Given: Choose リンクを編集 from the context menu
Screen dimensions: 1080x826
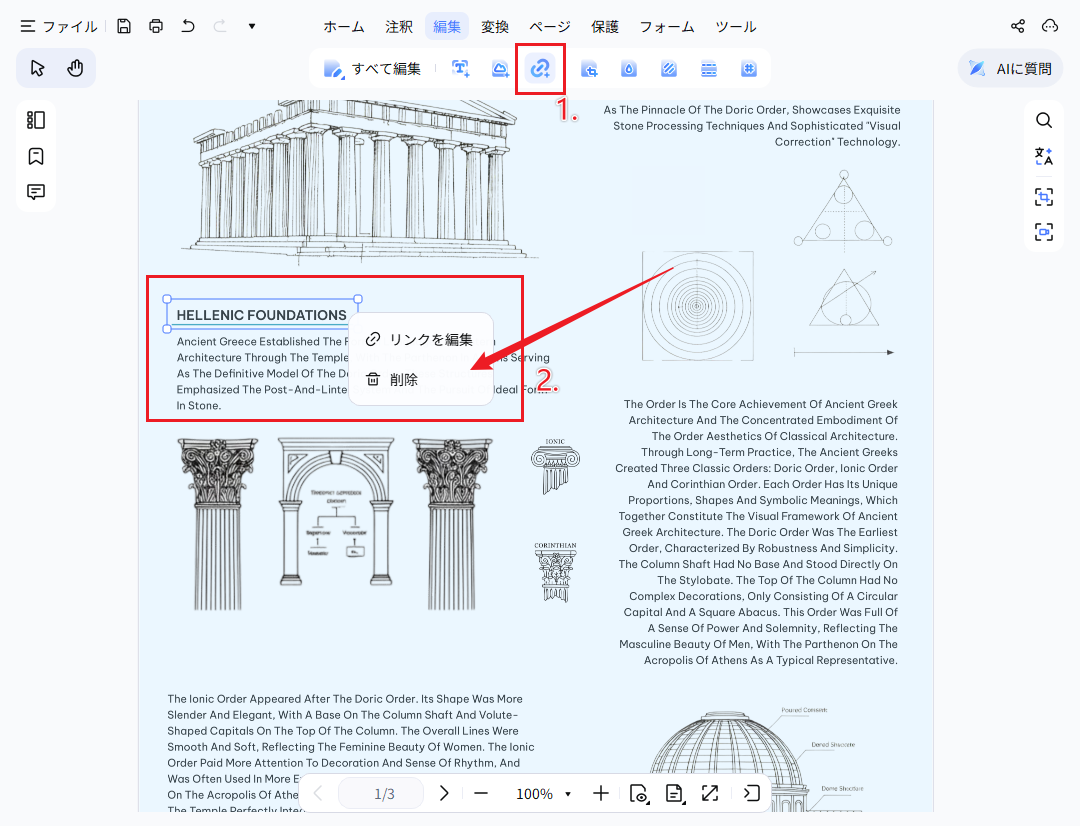Looking at the screenshot, I should (x=421, y=339).
